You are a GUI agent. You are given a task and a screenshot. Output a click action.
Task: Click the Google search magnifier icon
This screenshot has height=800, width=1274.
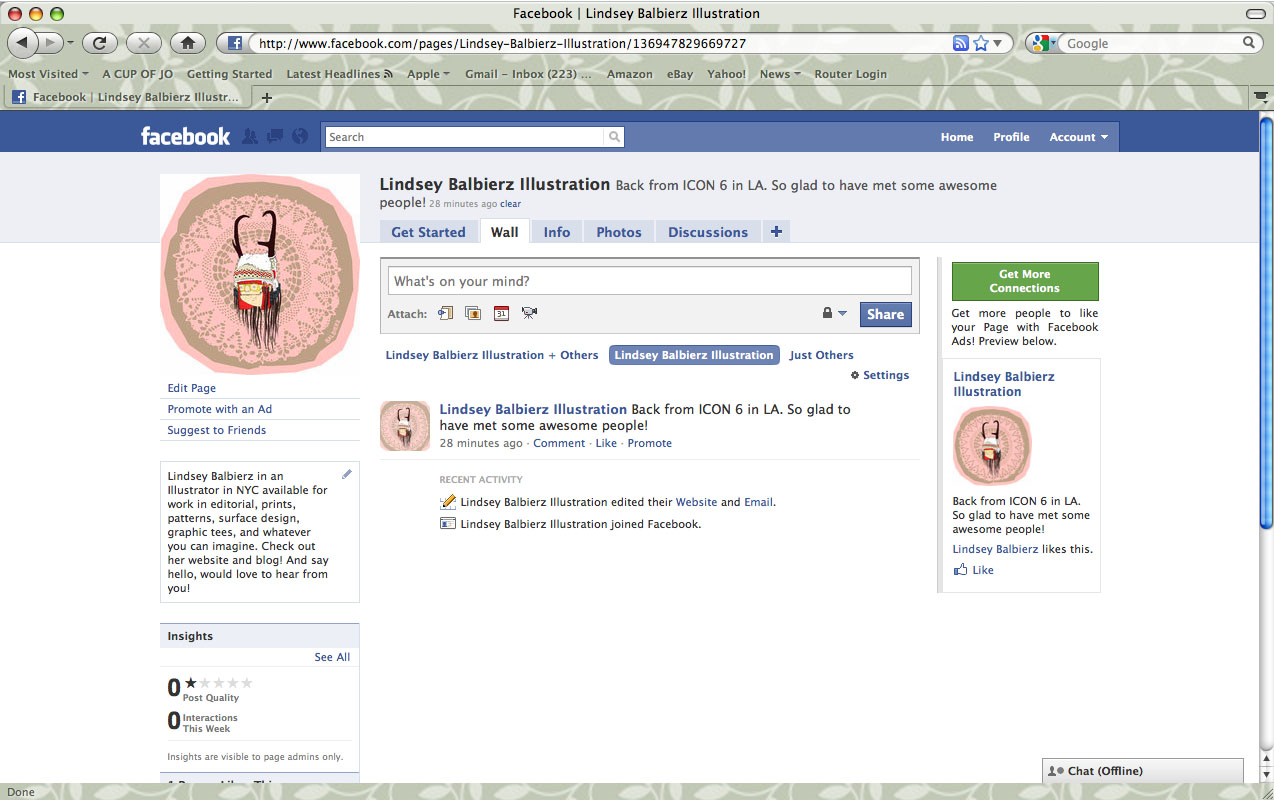tap(1249, 43)
